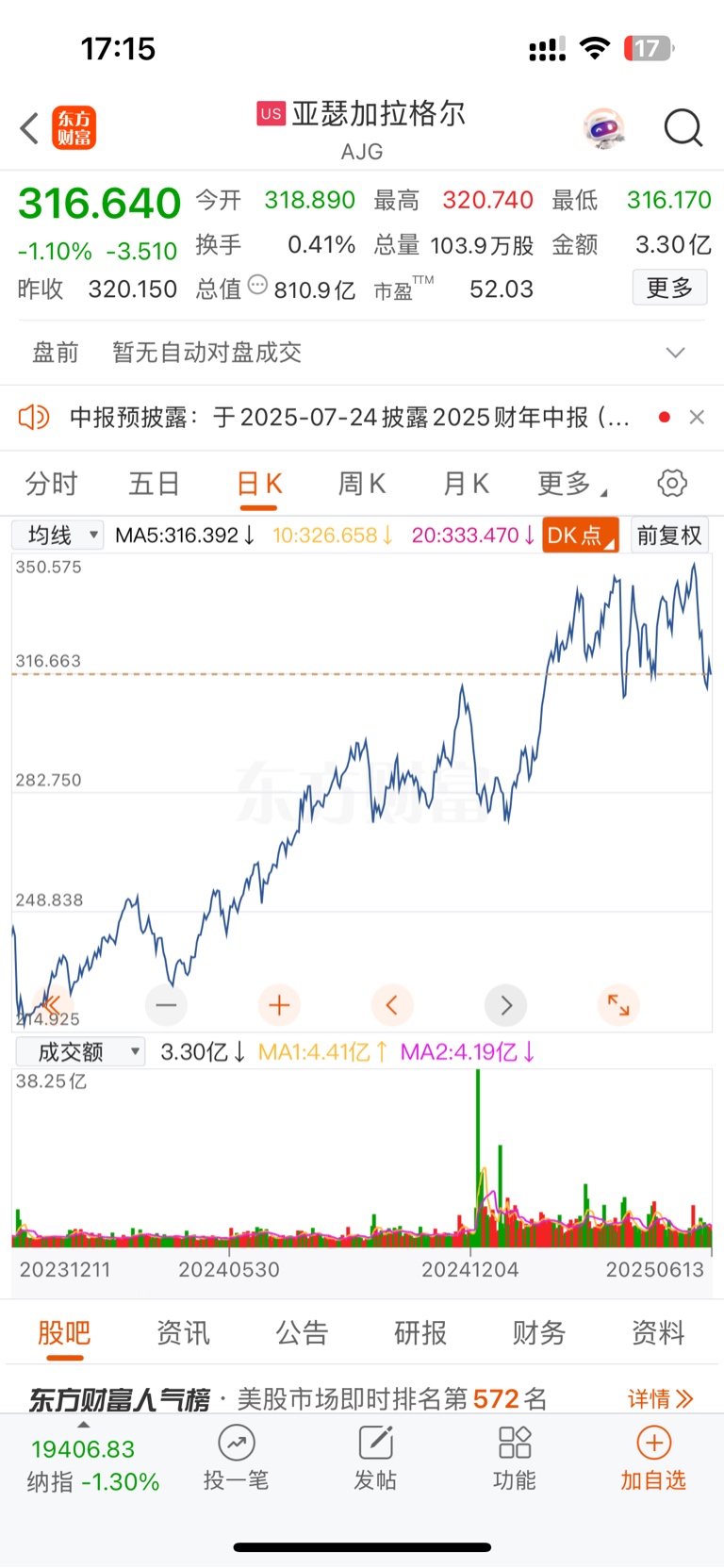The height and width of the screenshot is (1568, 724).
Task: Zoom in chart with plus button
Action: pos(279,1005)
